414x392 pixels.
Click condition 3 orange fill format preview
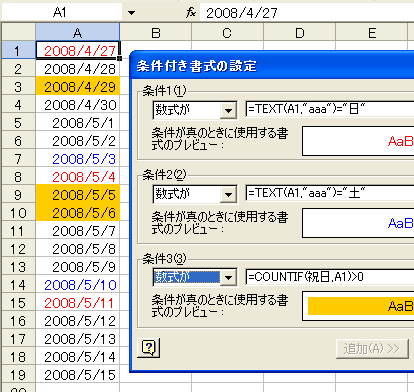click(x=358, y=306)
